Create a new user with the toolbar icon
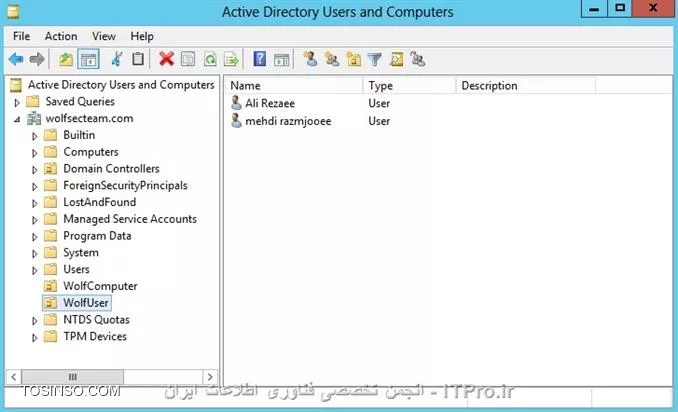The height and width of the screenshot is (412, 678). [x=310, y=59]
